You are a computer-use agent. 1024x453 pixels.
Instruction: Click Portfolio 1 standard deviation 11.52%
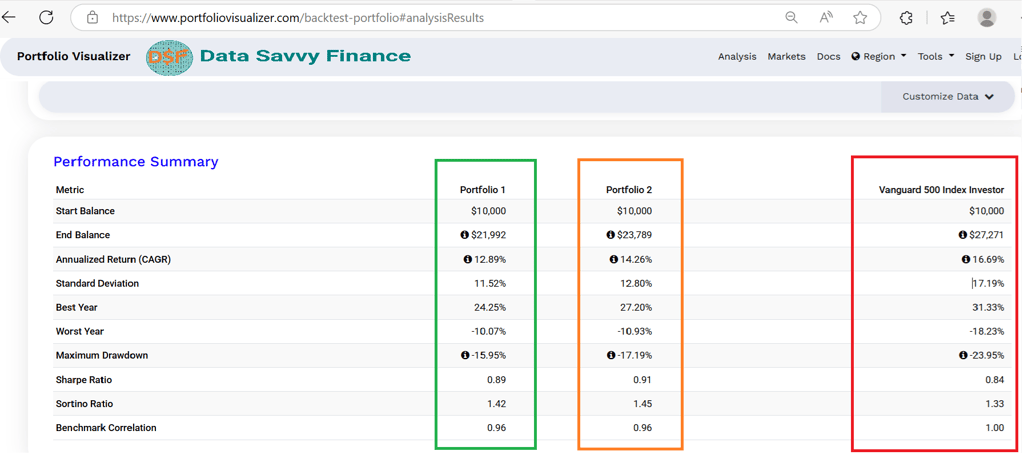click(x=490, y=283)
